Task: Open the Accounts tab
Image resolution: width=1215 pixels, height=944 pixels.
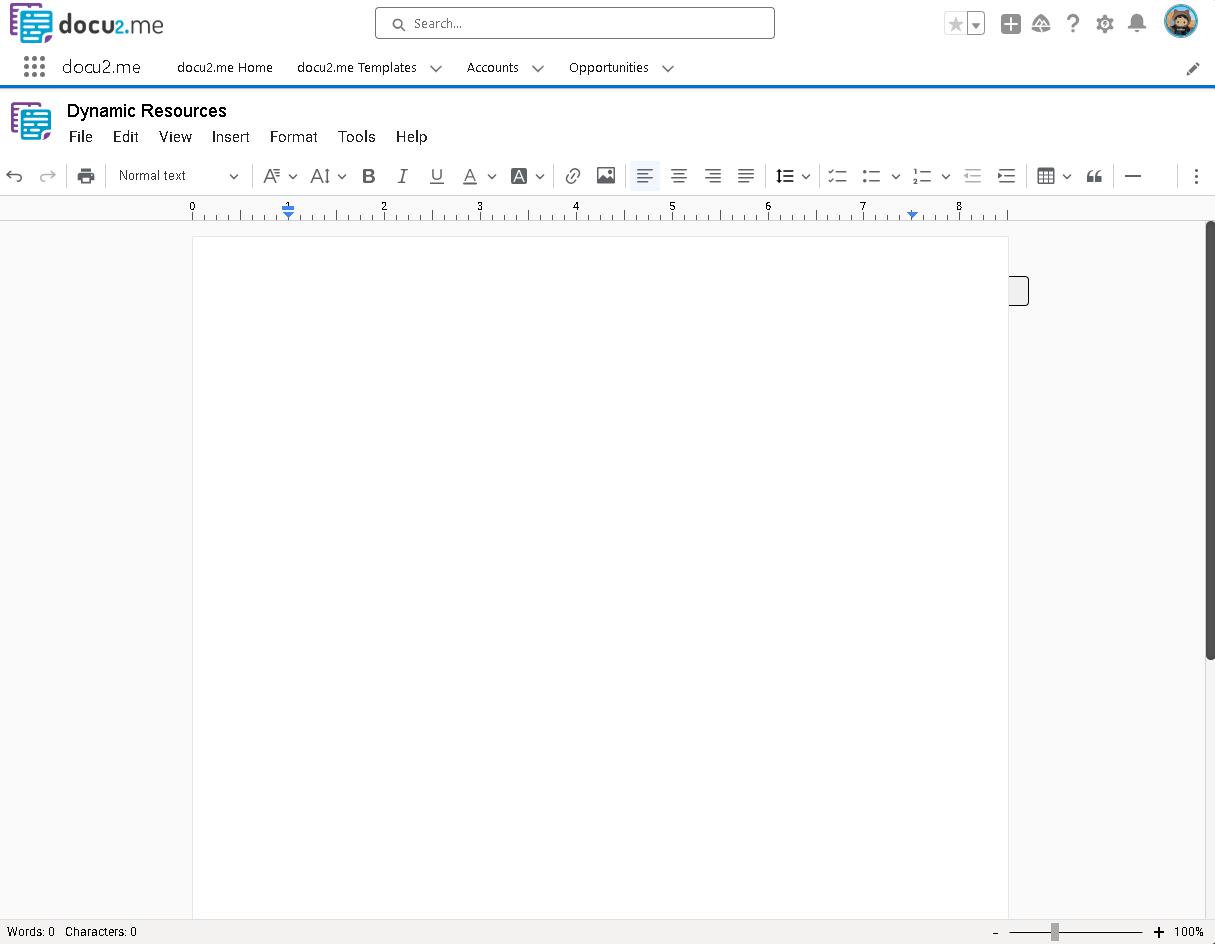Action: pyautogui.click(x=493, y=67)
